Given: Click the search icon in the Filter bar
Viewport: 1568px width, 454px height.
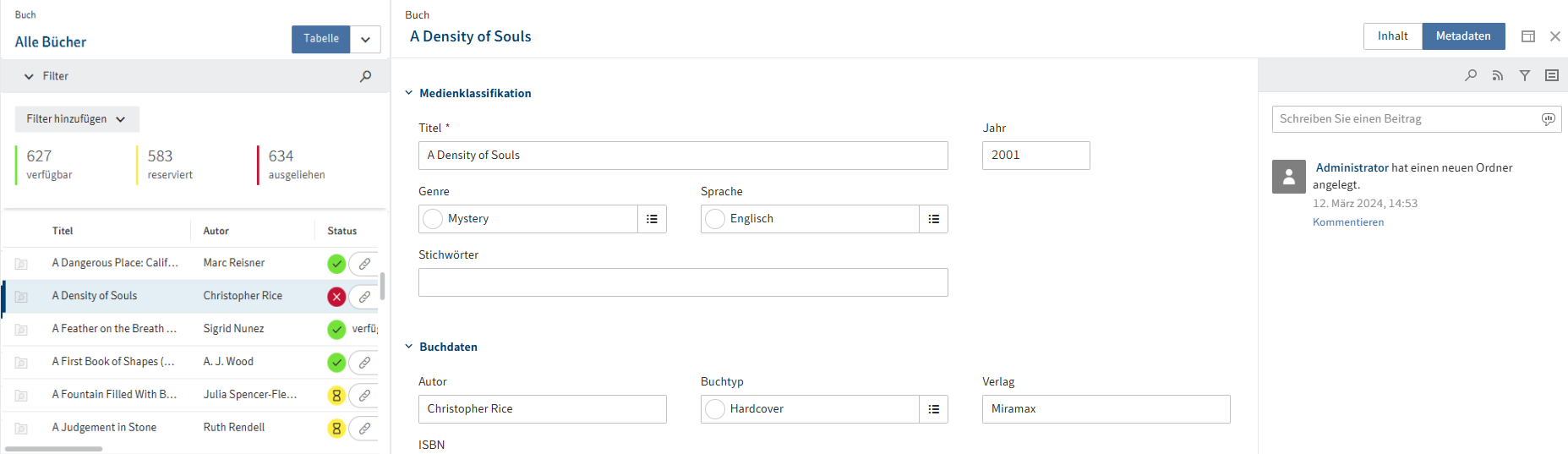Looking at the screenshot, I should click(x=365, y=76).
